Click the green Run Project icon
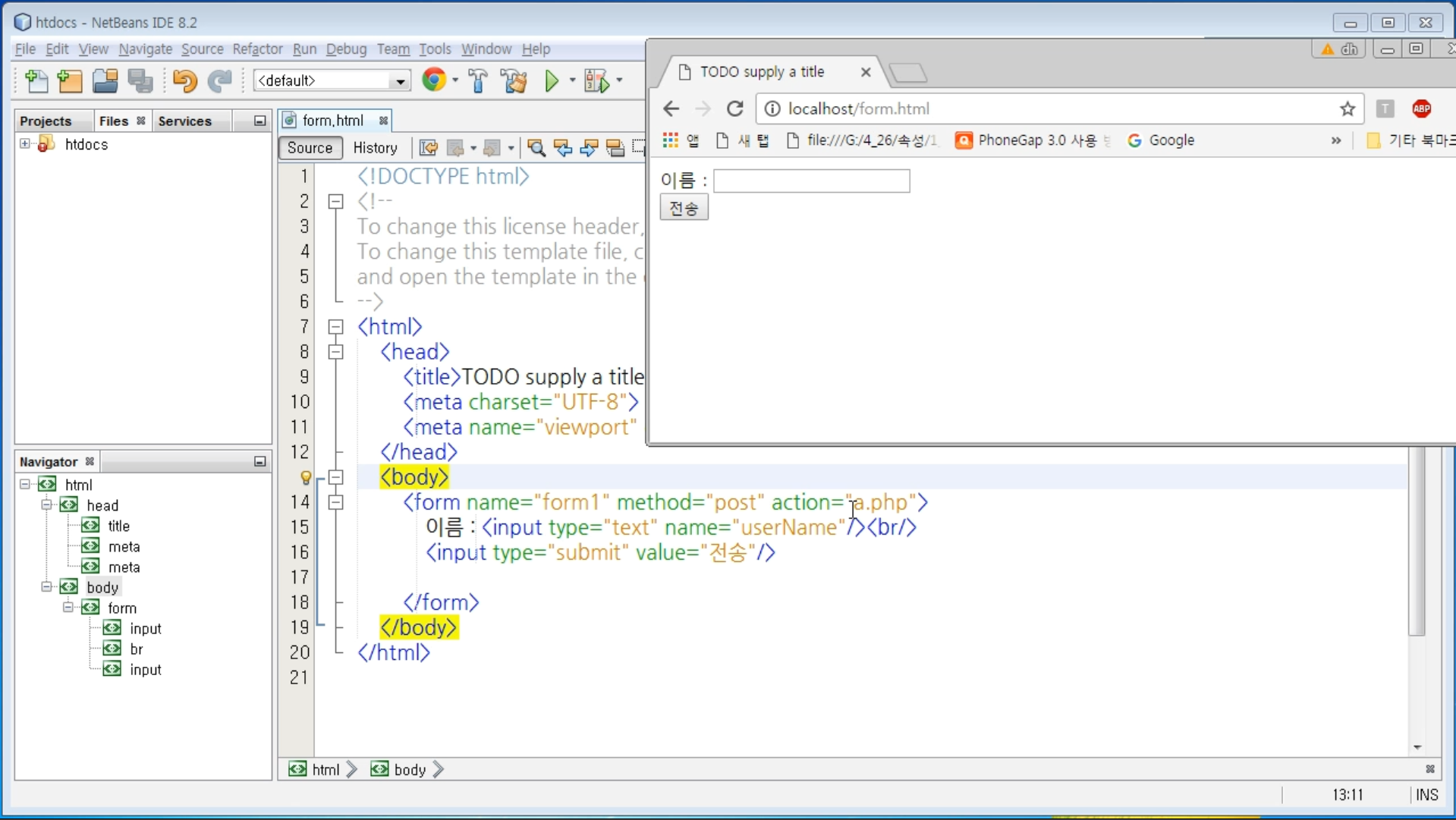Screen dimensions: 1456x820 coord(552,80)
